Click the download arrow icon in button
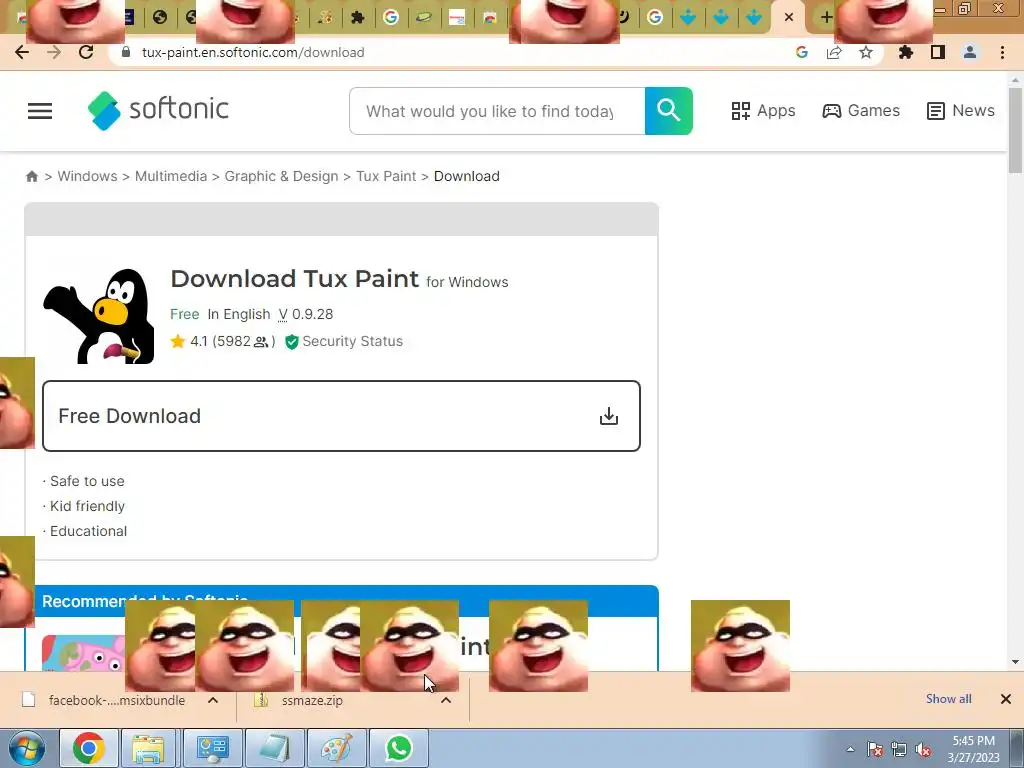1024x768 pixels. pos(609,416)
